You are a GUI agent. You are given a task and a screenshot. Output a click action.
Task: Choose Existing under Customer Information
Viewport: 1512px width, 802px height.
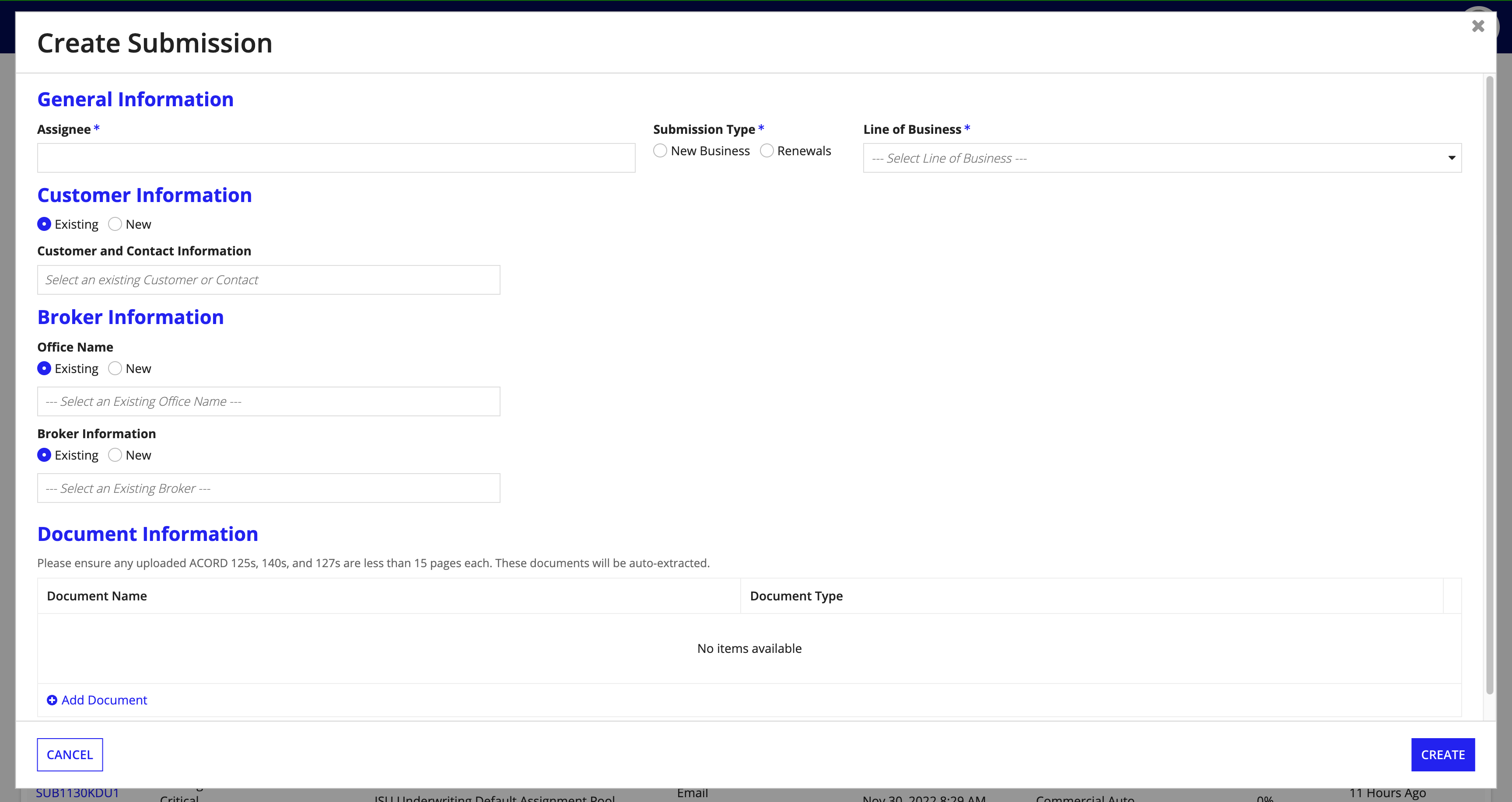(44, 224)
